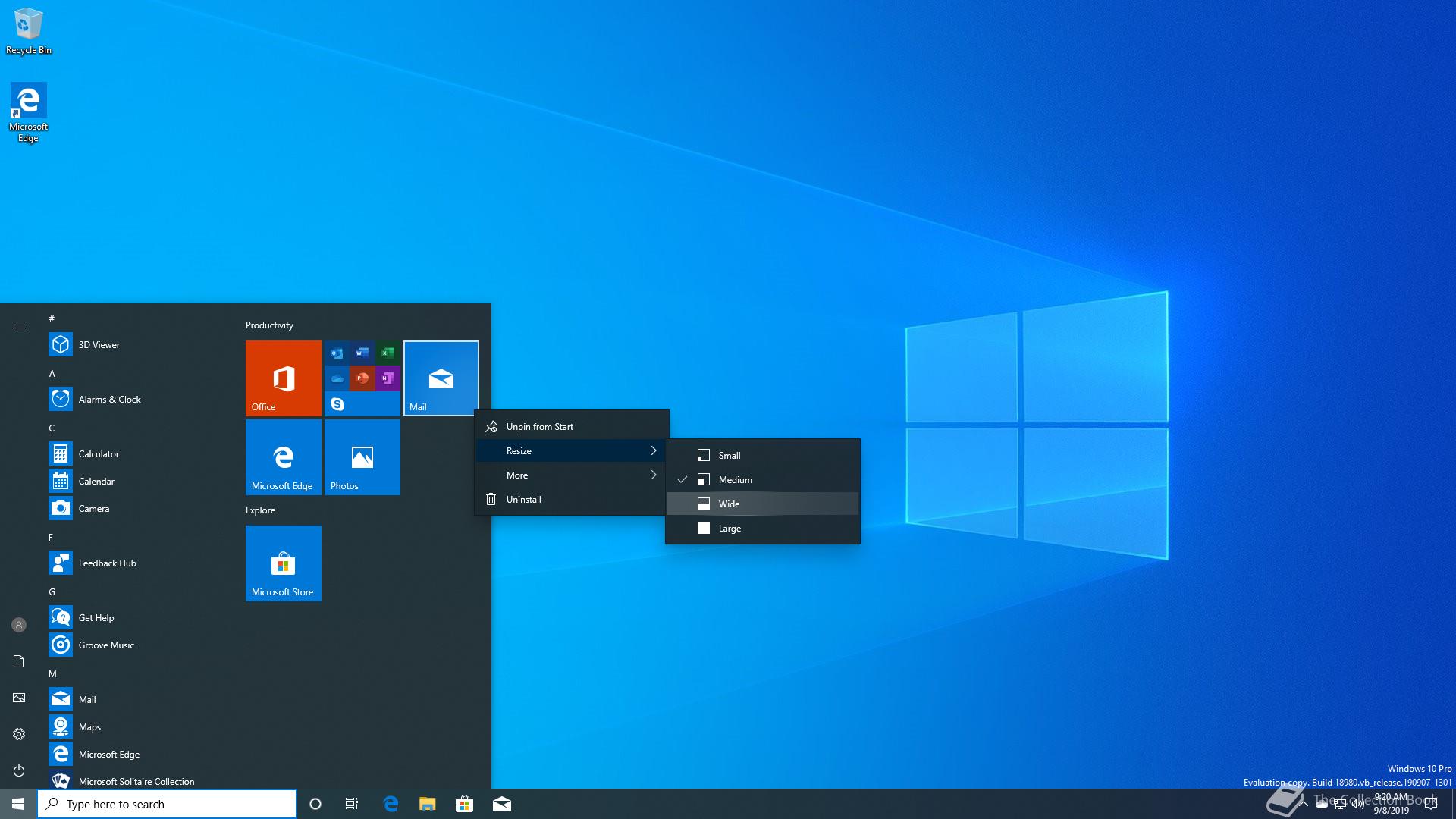Click the letter M section header
Image resolution: width=1456 pixels, height=819 pixels.
click(x=52, y=673)
